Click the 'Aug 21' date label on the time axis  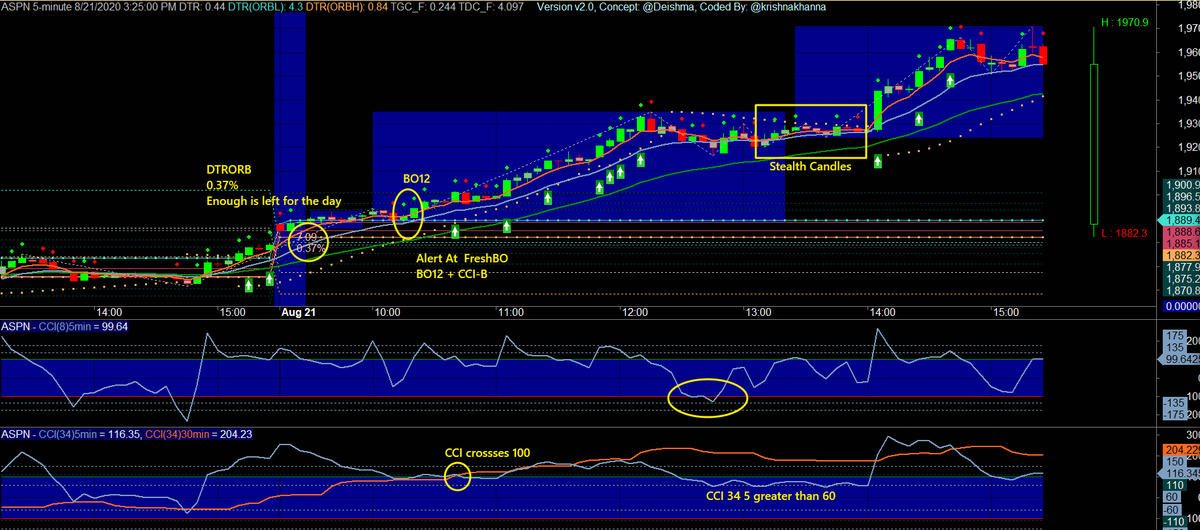tap(300, 313)
